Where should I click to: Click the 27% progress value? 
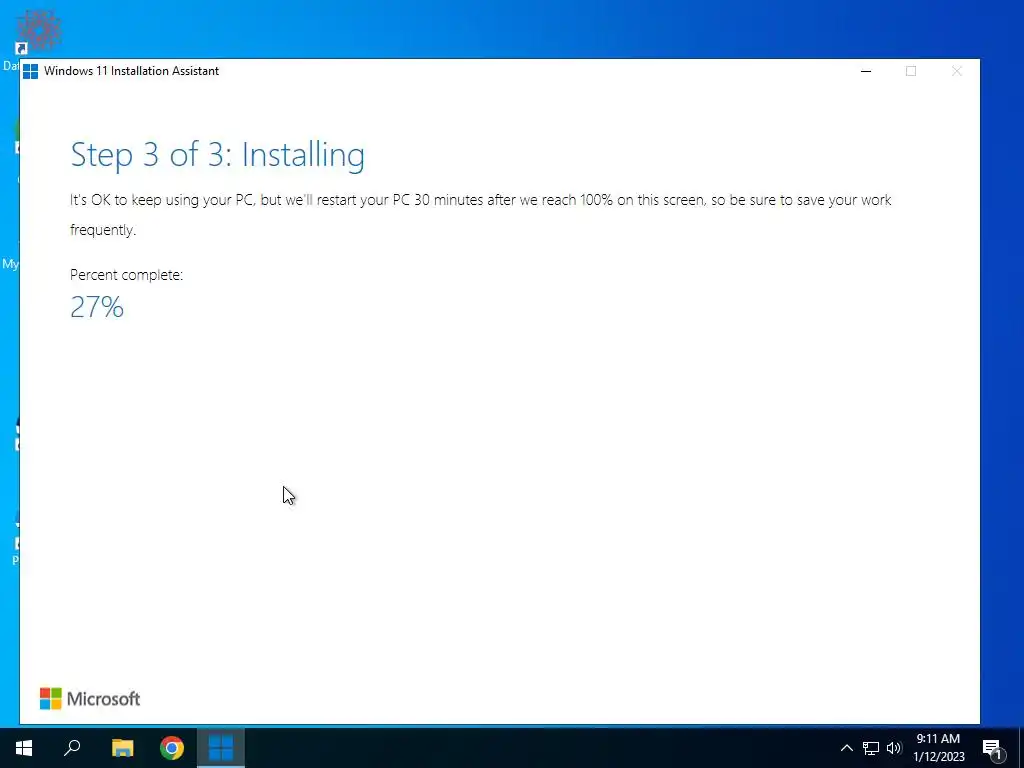[97, 307]
